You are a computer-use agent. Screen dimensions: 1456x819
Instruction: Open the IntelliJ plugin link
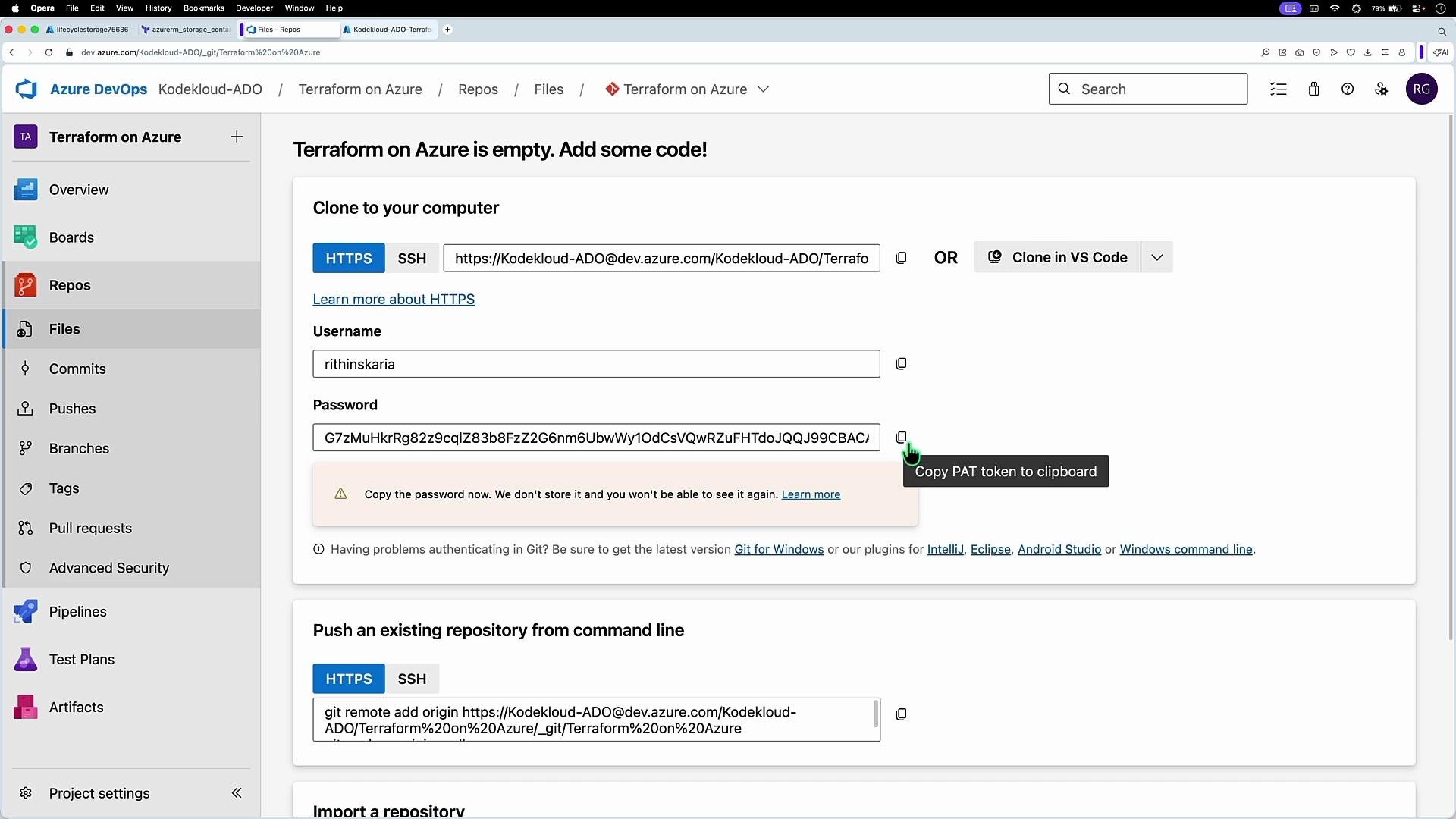pyautogui.click(x=945, y=549)
